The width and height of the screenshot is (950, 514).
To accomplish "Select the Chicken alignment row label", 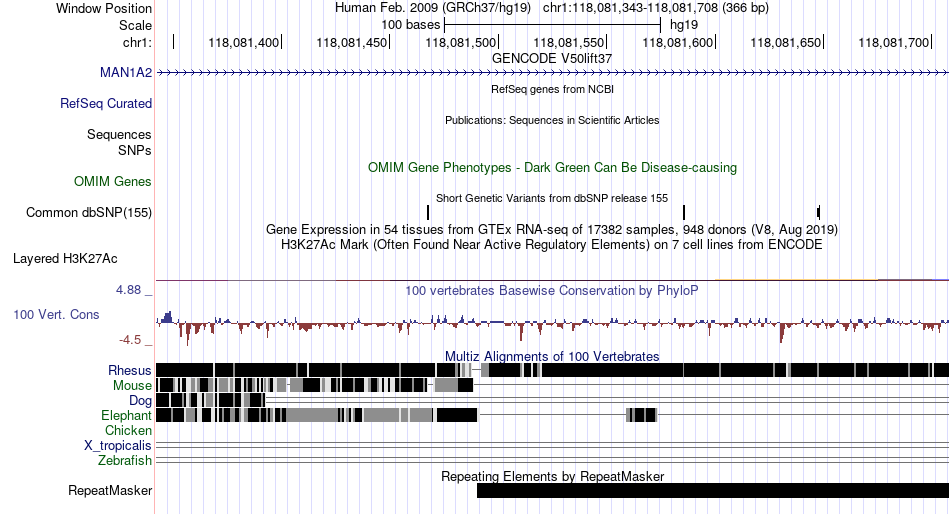I will pyautogui.click(x=128, y=430).
